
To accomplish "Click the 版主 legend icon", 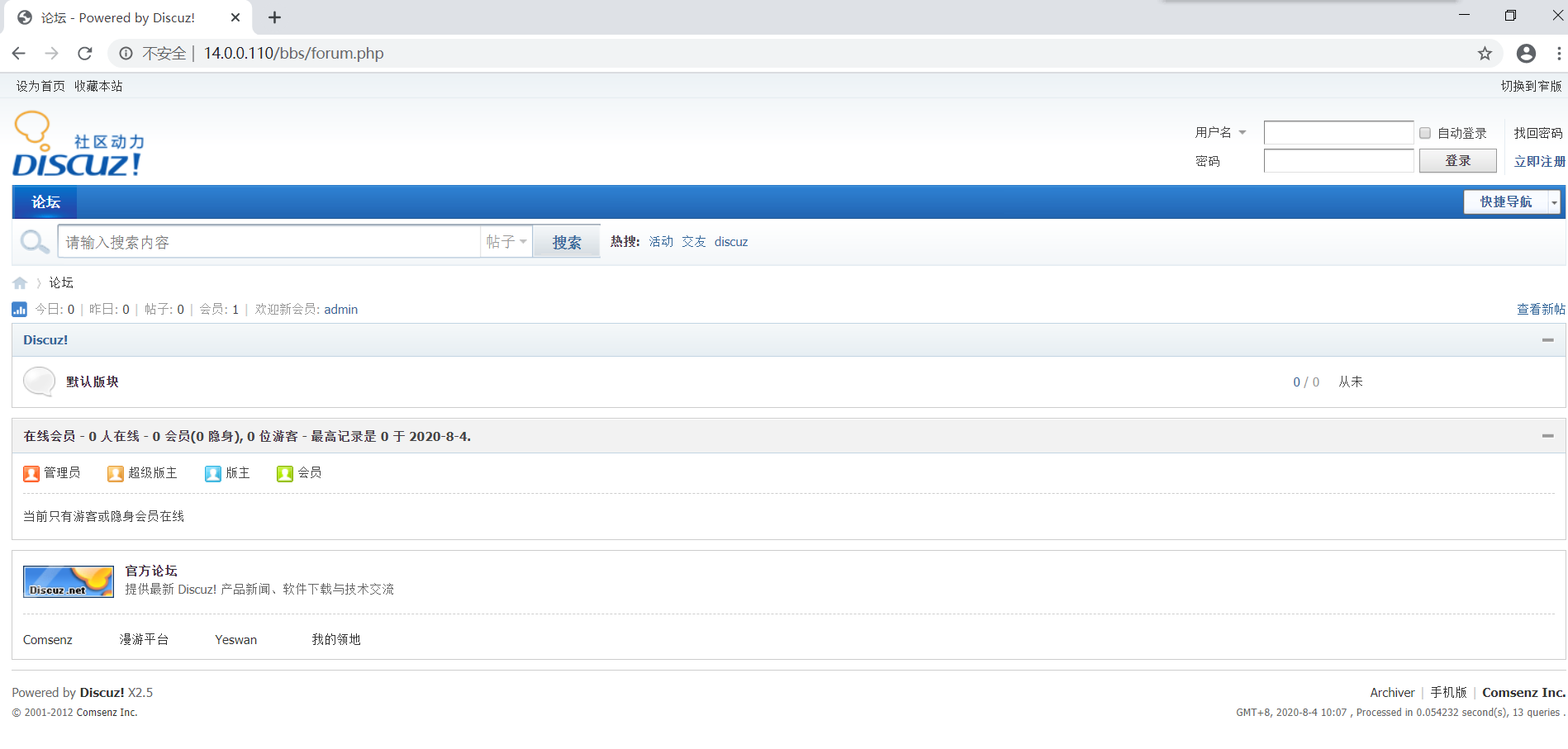I will tap(213, 473).
